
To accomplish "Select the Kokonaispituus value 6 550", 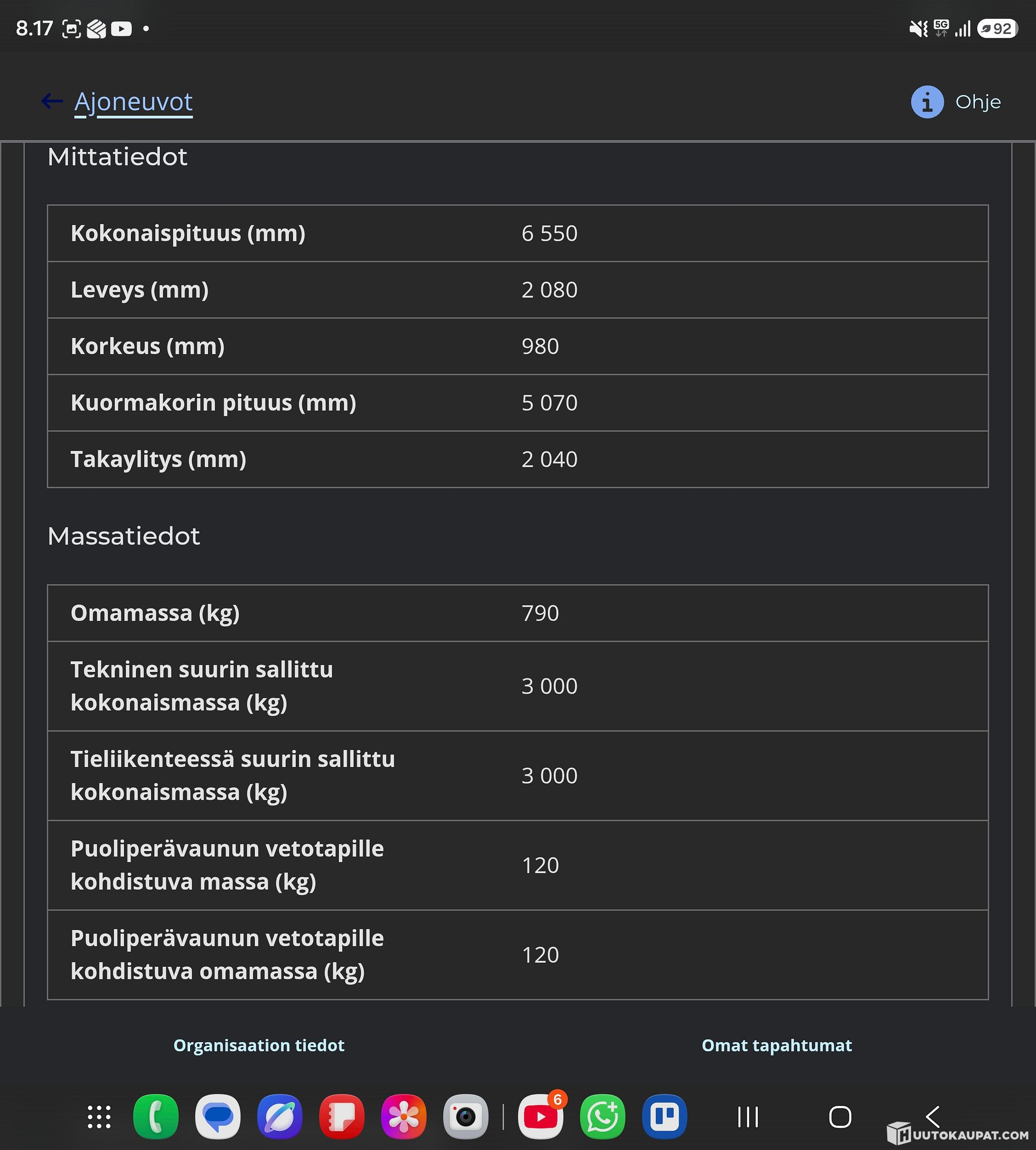I will click(x=549, y=233).
